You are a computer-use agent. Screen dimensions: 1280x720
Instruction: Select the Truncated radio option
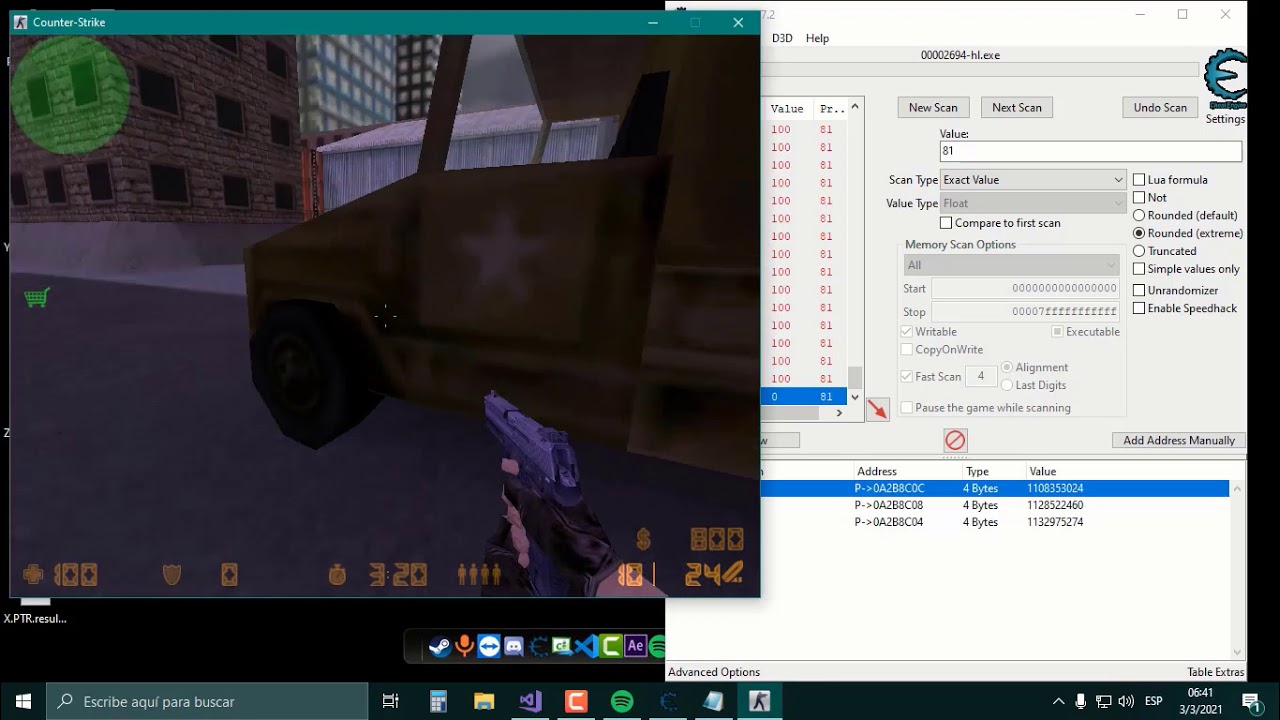pyautogui.click(x=1139, y=251)
